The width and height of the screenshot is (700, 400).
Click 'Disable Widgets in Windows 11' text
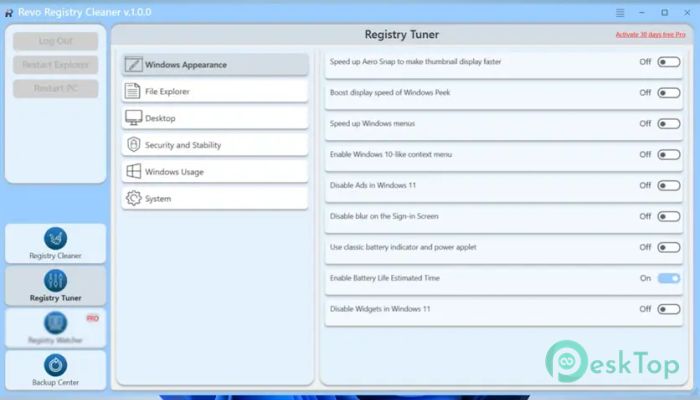coord(380,309)
